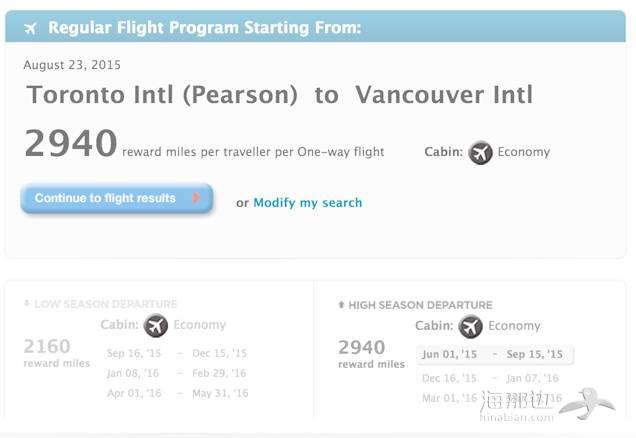Click the down arrow beside Low Season Departure
This screenshot has height=438, width=636.
click(x=27, y=303)
